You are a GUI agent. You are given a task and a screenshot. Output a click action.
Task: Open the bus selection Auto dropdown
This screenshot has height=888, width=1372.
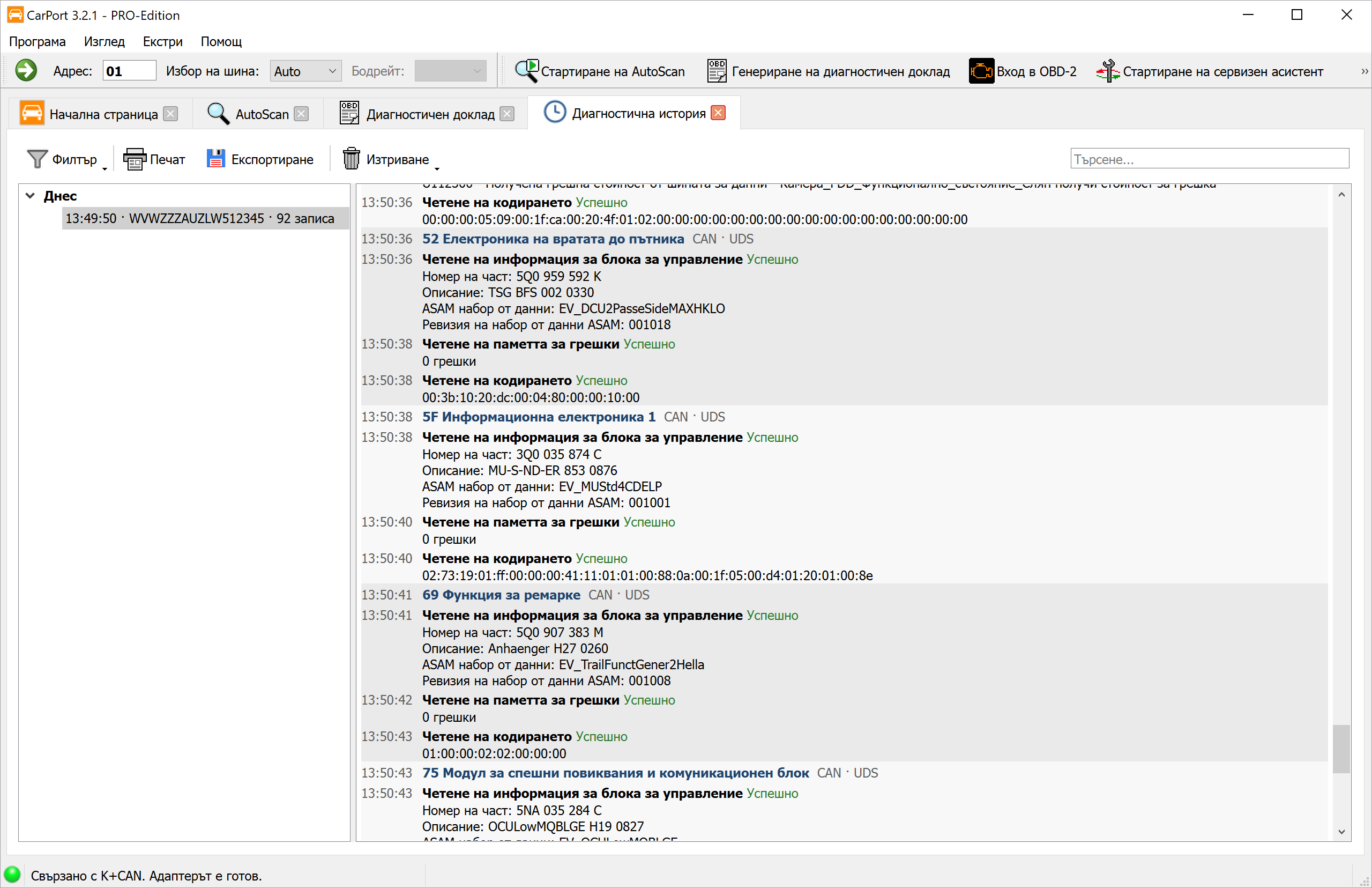pos(305,71)
